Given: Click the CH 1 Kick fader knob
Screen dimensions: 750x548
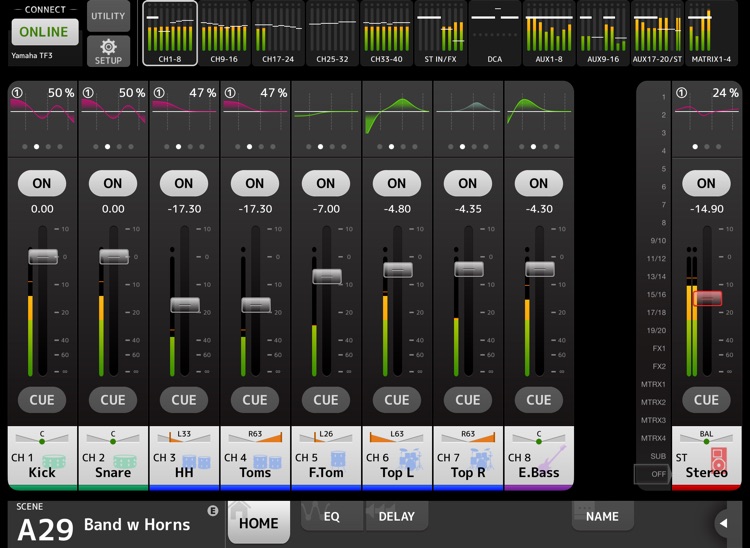Looking at the screenshot, I should 43,257.
